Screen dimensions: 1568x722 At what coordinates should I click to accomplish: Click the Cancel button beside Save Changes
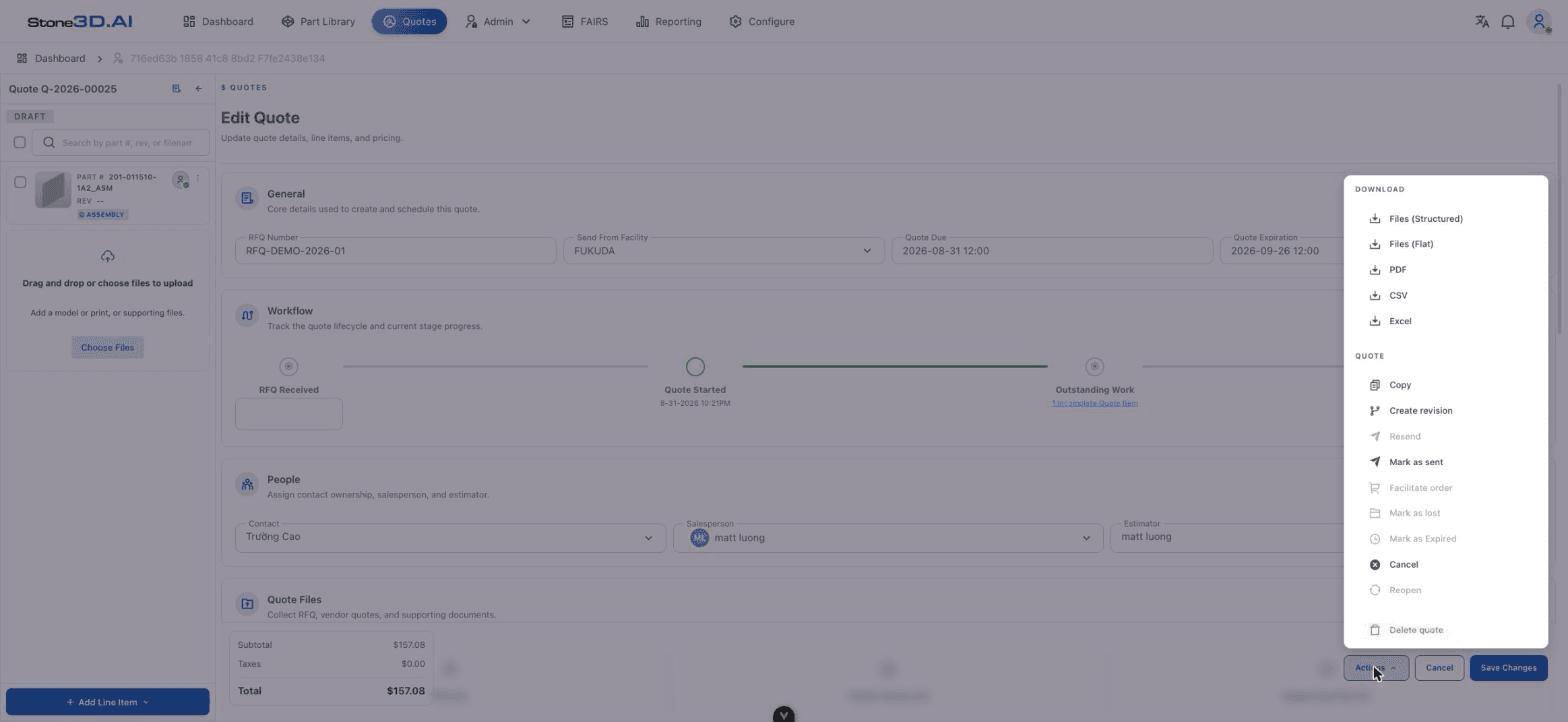(1439, 668)
